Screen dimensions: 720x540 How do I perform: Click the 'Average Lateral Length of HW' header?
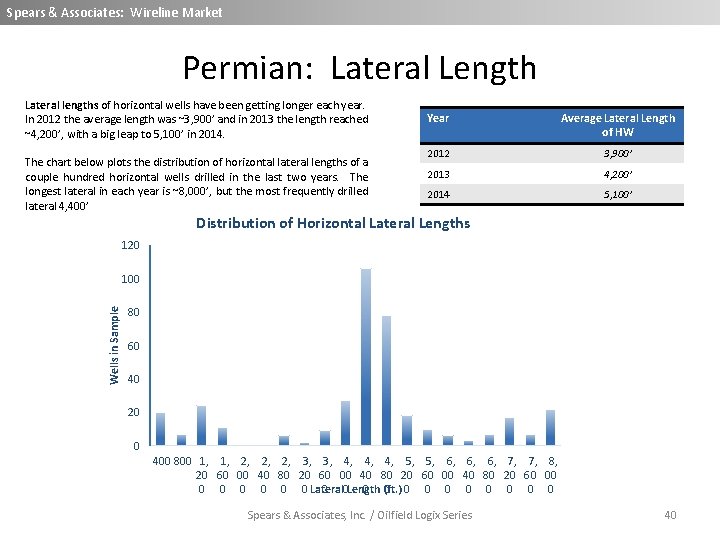pyautogui.click(x=618, y=125)
